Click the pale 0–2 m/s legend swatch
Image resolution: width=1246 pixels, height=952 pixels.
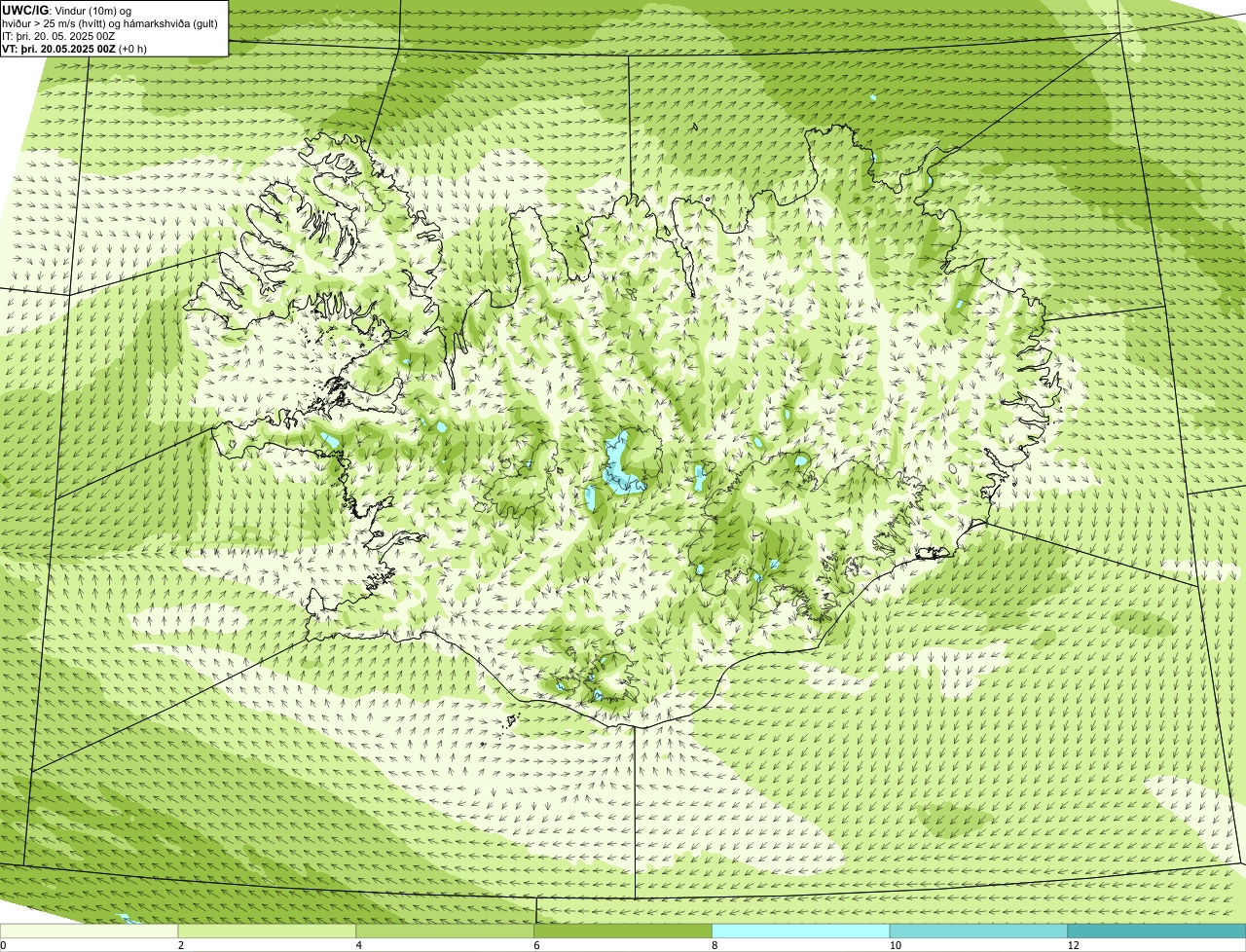(90, 931)
